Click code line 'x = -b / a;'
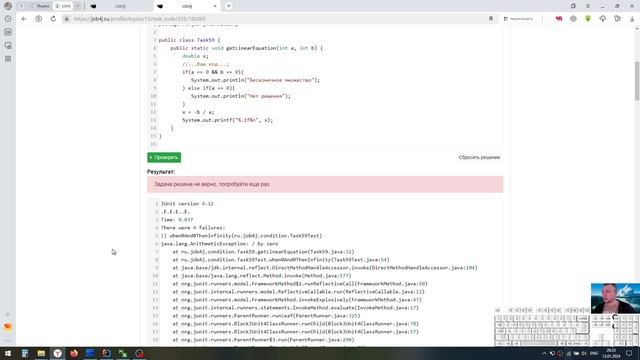Image resolution: width=640 pixels, height=360 pixels. pos(198,112)
